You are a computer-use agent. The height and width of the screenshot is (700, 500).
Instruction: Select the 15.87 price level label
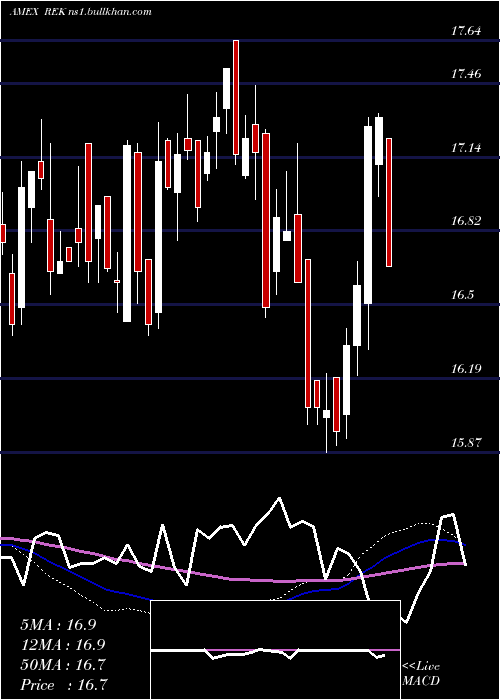[x=466, y=443]
